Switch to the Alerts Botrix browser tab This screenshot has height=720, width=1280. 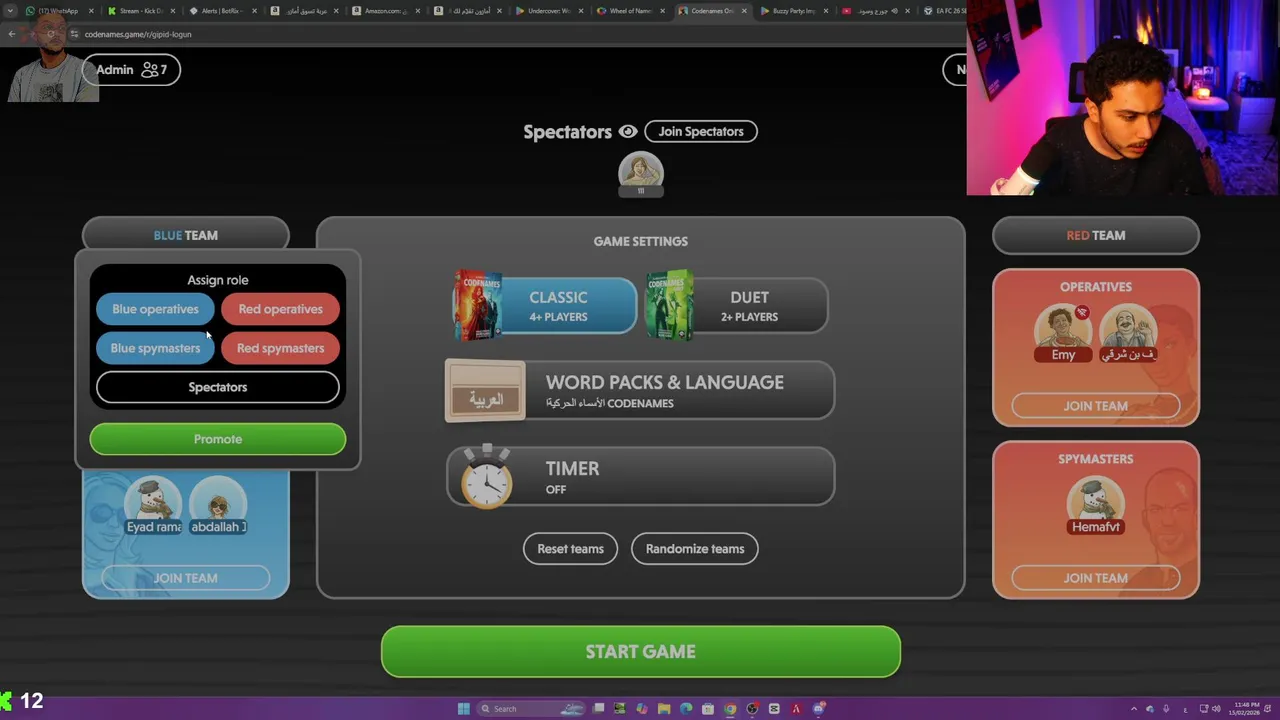tap(222, 11)
